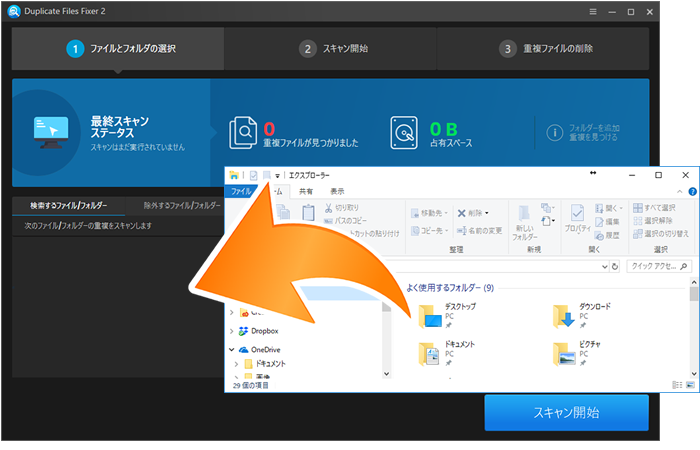Viewport: 700px width, 450px height.
Task: Click the properties checkmark icon in Explorer's quick access toolbar
Action: click(x=253, y=175)
